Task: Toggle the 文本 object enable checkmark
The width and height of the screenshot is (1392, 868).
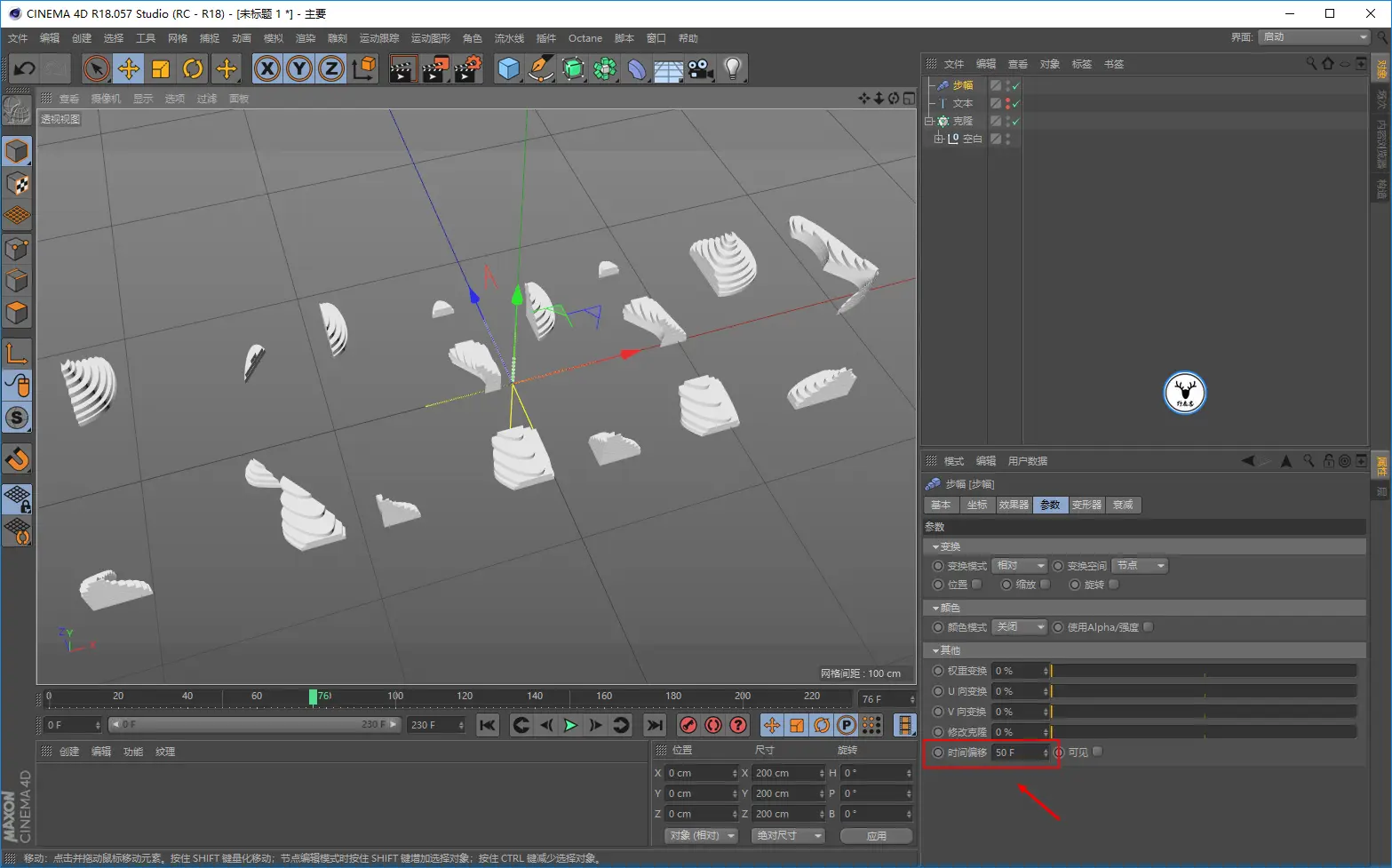Action: click(1015, 103)
